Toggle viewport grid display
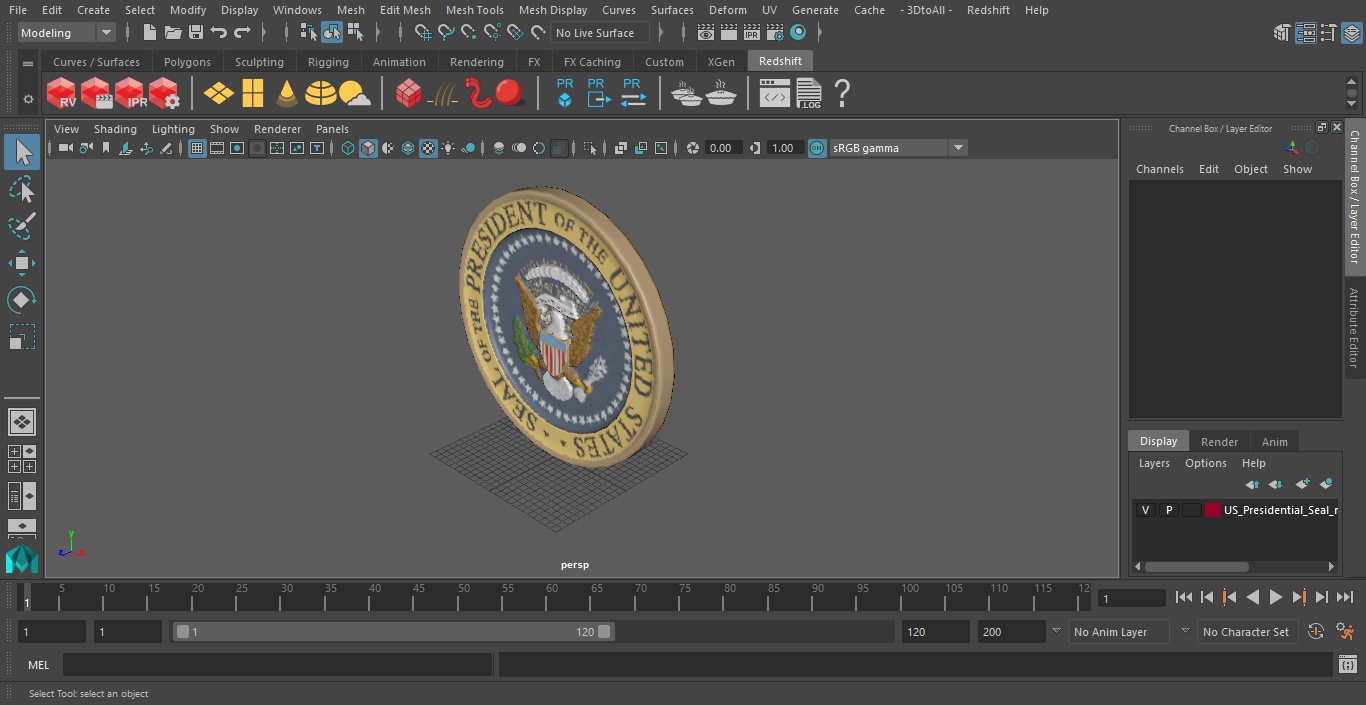Image resolution: width=1366 pixels, height=705 pixels. click(197, 148)
